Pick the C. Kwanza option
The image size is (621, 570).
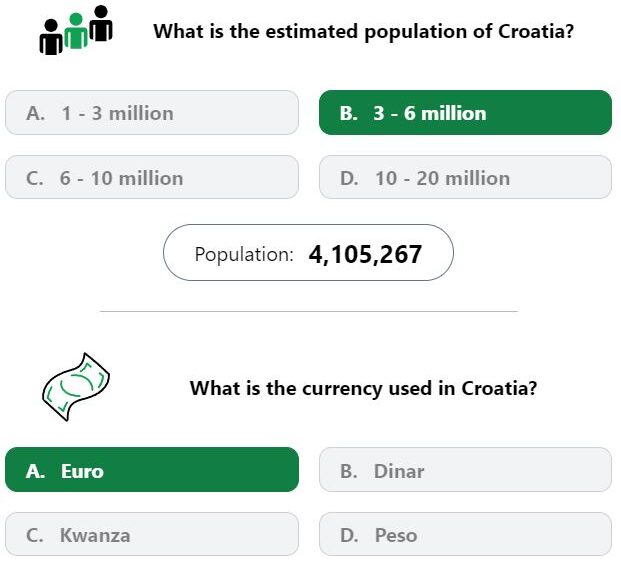pos(152,534)
